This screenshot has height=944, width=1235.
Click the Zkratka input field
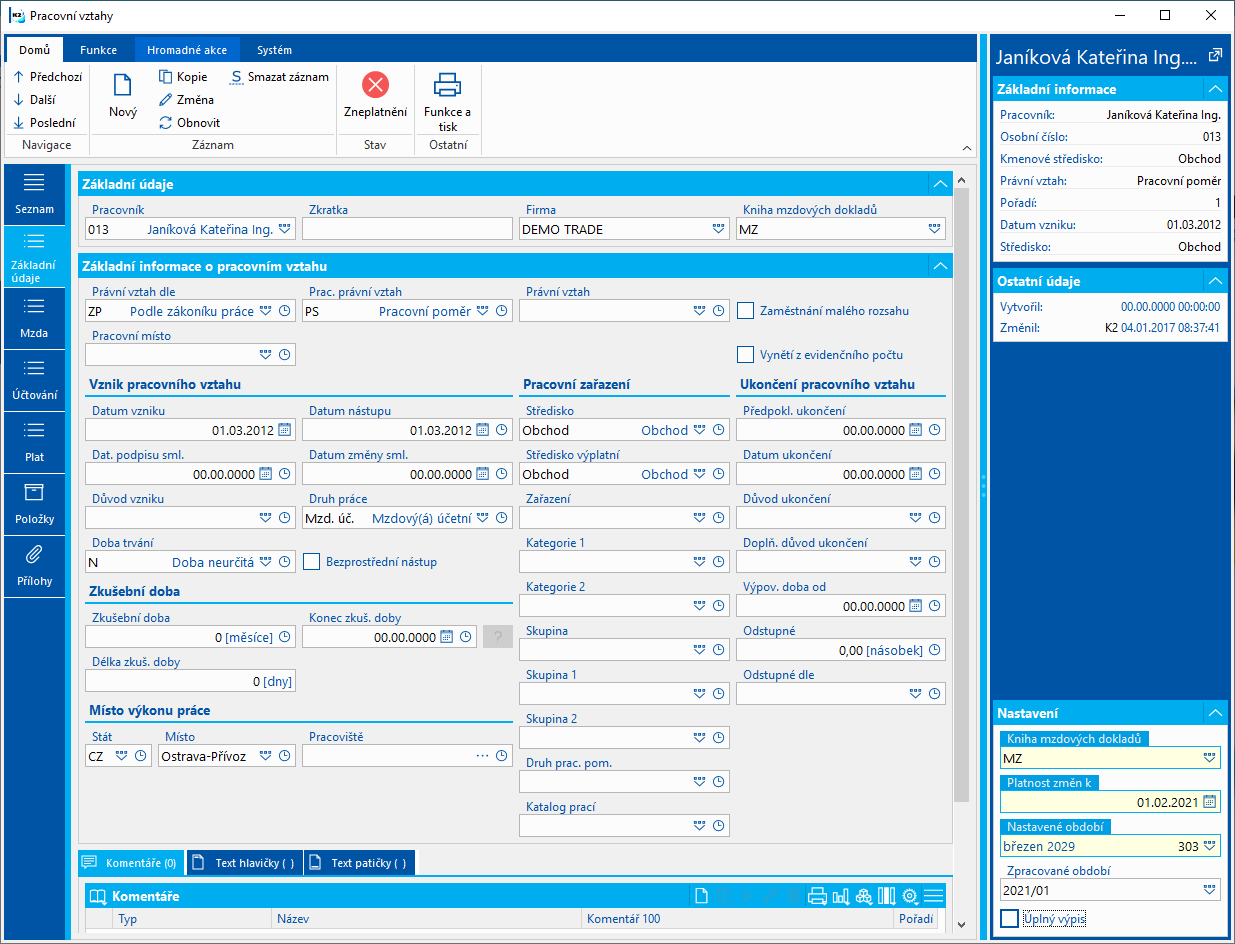[x=407, y=229]
